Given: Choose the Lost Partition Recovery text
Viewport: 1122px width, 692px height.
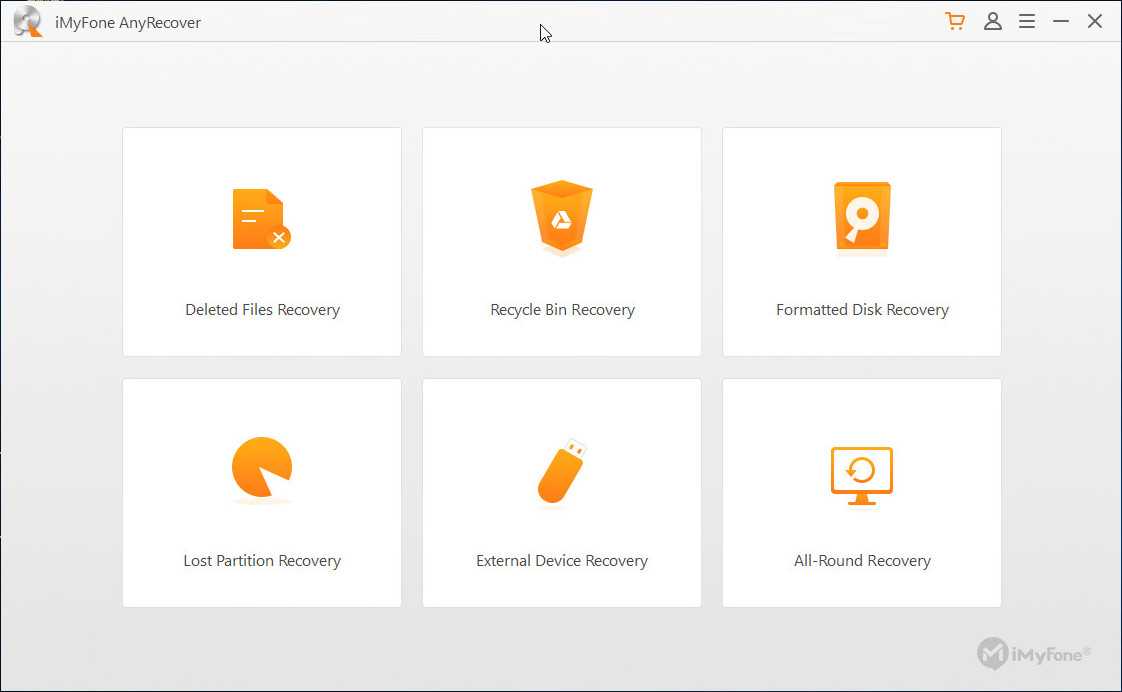Looking at the screenshot, I should pyautogui.click(x=262, y=561).
